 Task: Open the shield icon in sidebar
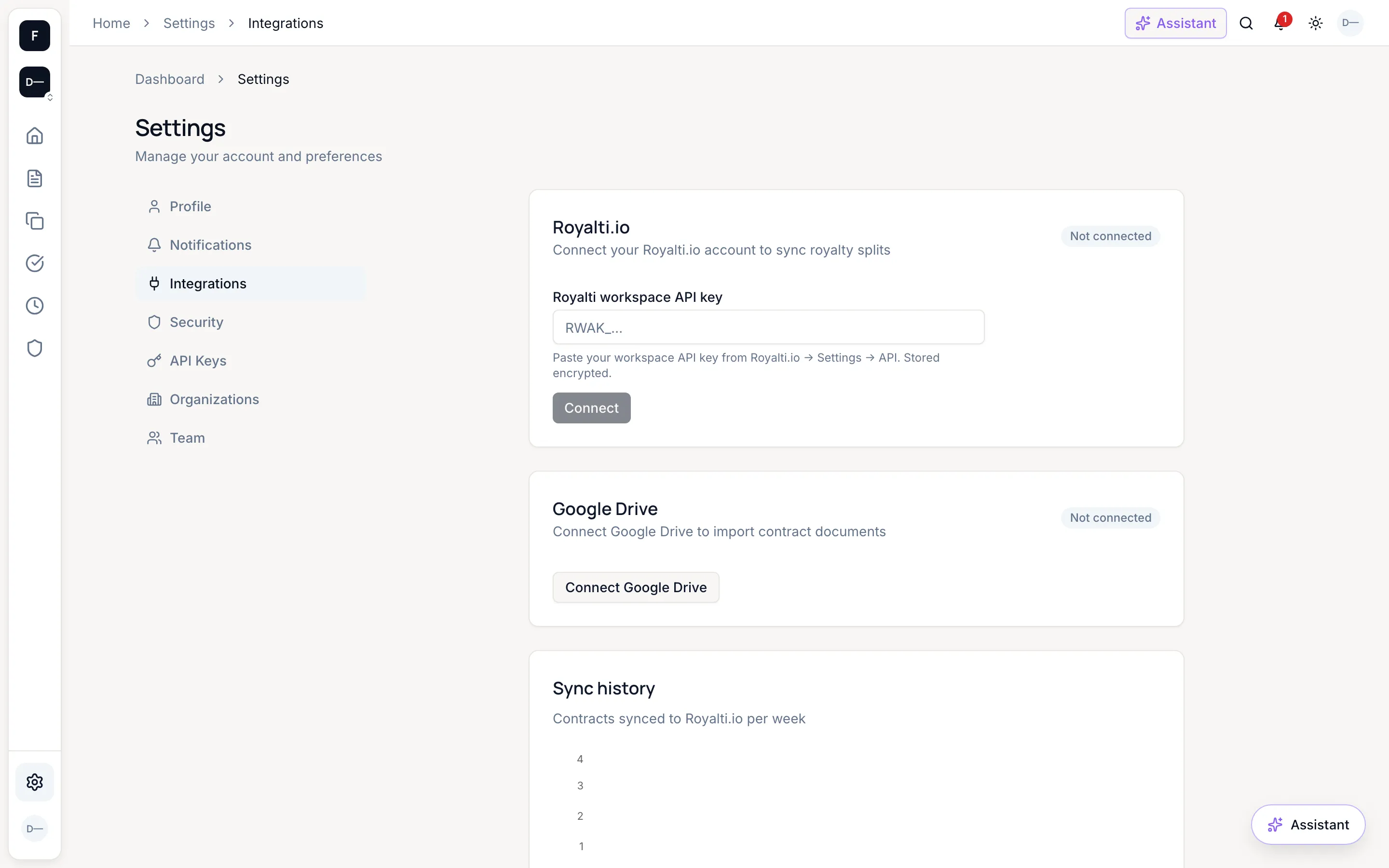(34, 348)
